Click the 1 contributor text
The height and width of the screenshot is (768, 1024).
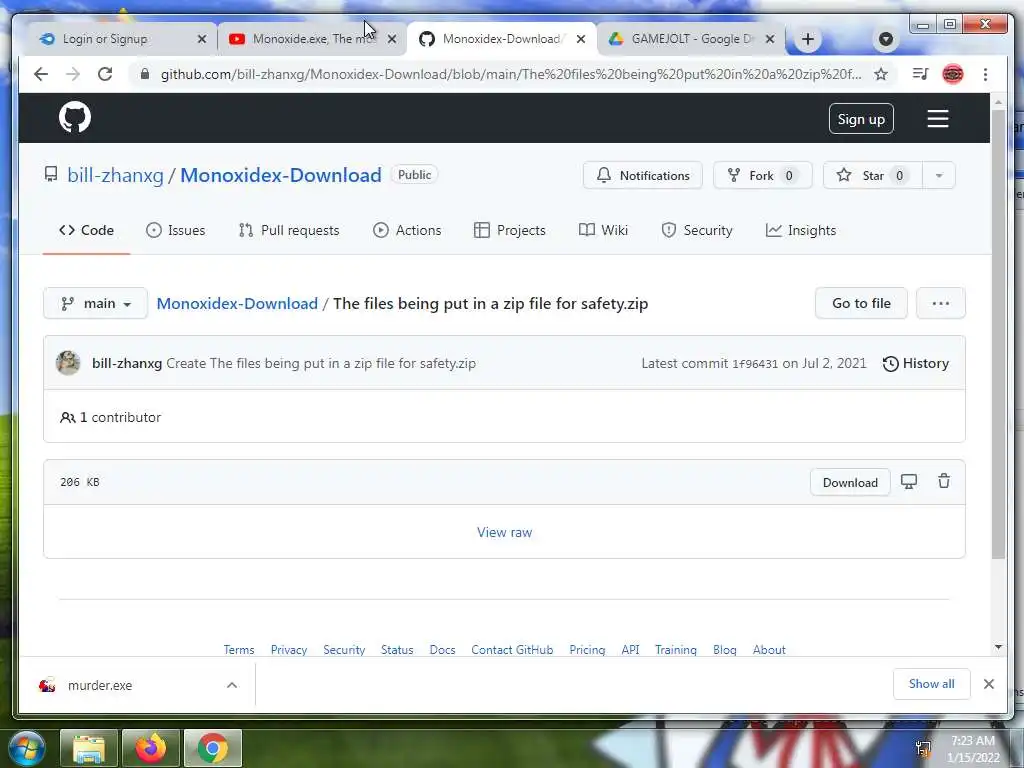[110, 417]
